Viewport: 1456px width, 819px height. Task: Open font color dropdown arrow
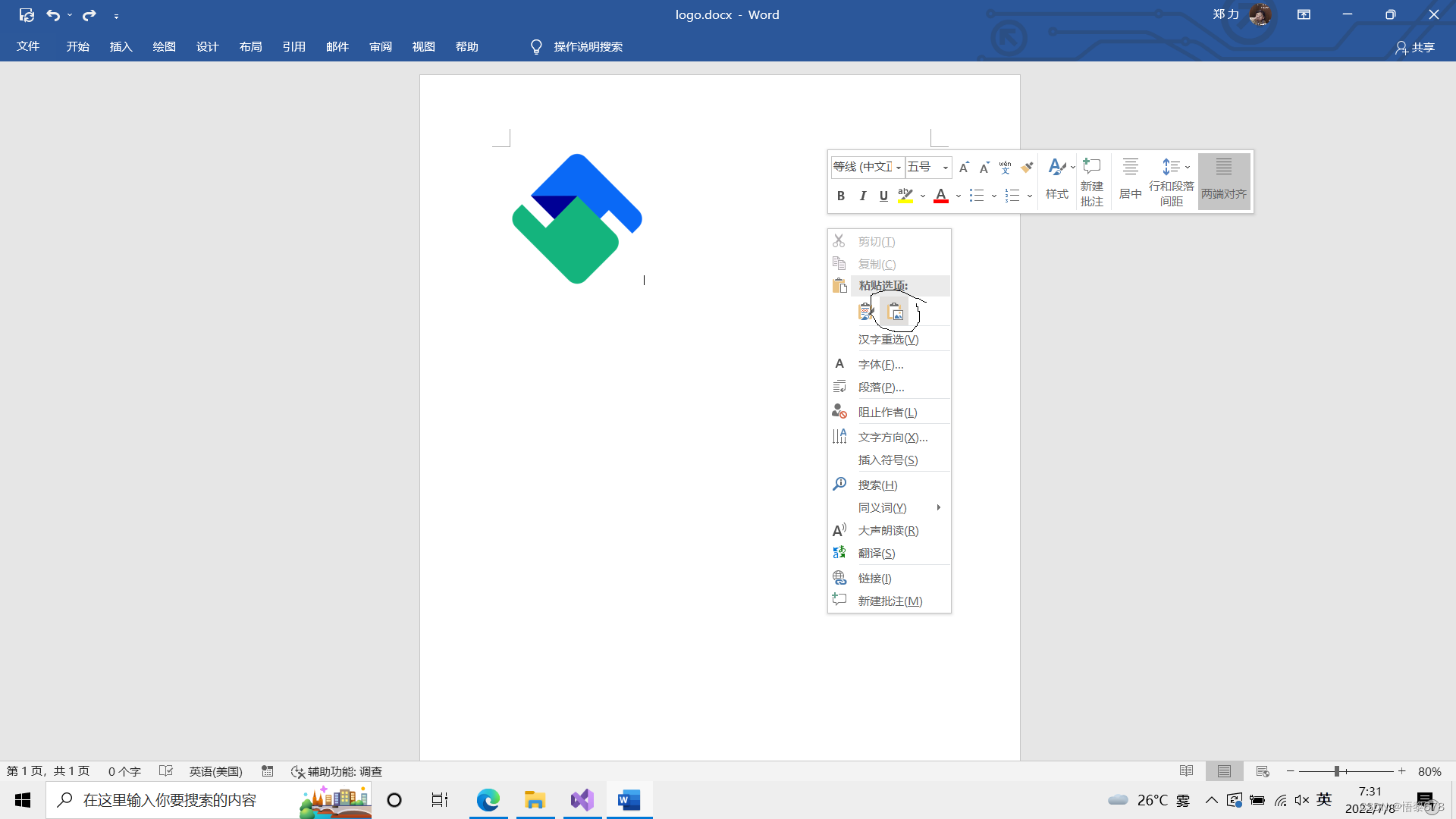pyautogui.click(x=959, y=196)
